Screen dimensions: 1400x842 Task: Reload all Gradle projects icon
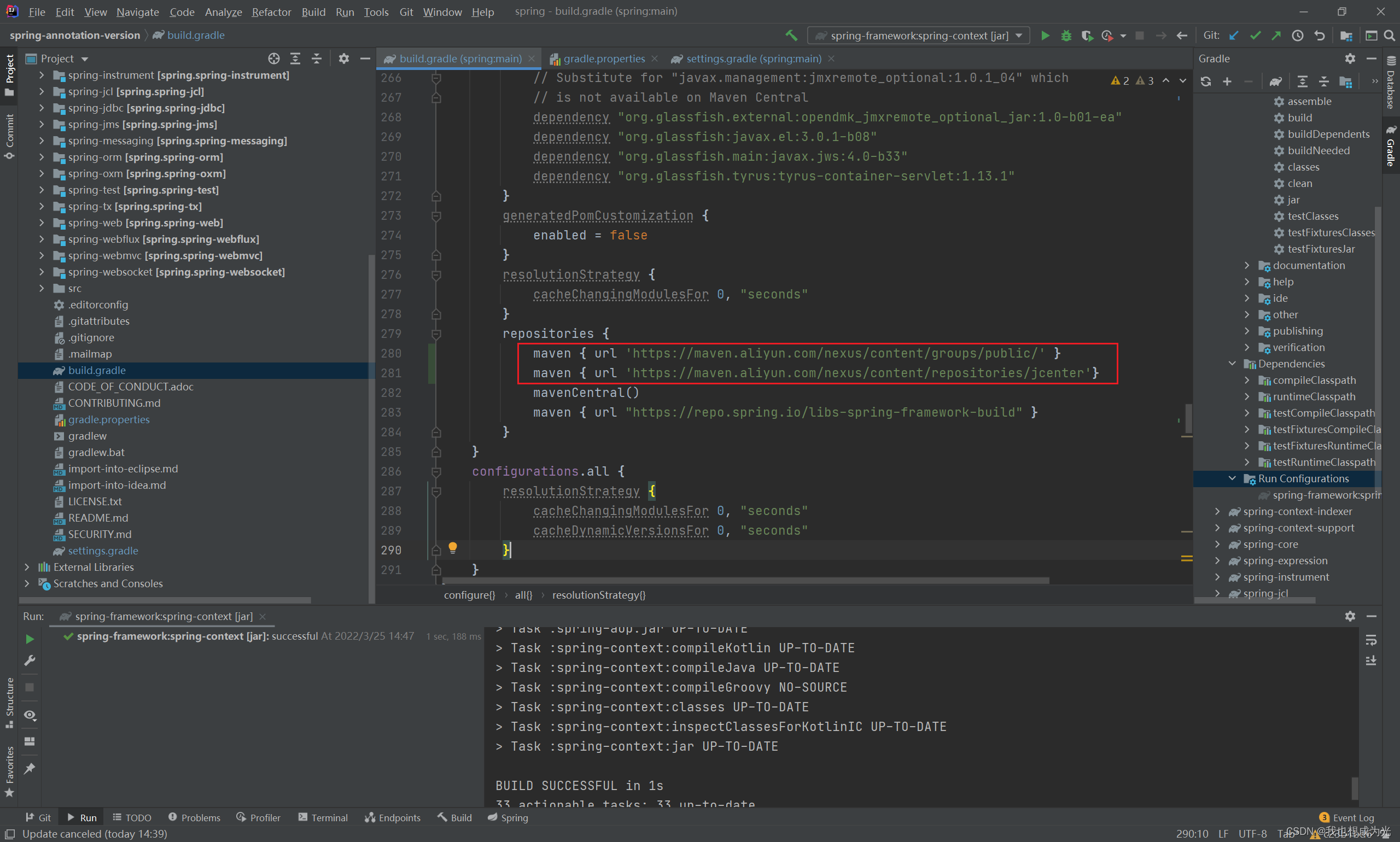click(x=1206, y=81)
